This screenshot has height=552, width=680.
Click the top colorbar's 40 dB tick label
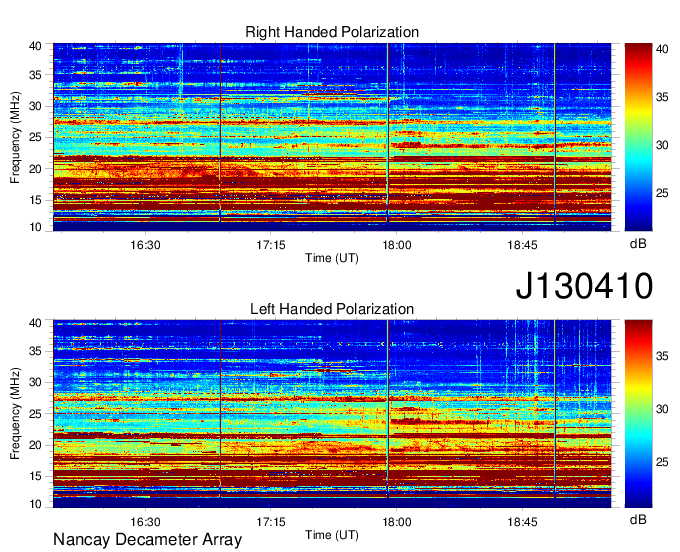click(x=662, y=49)
